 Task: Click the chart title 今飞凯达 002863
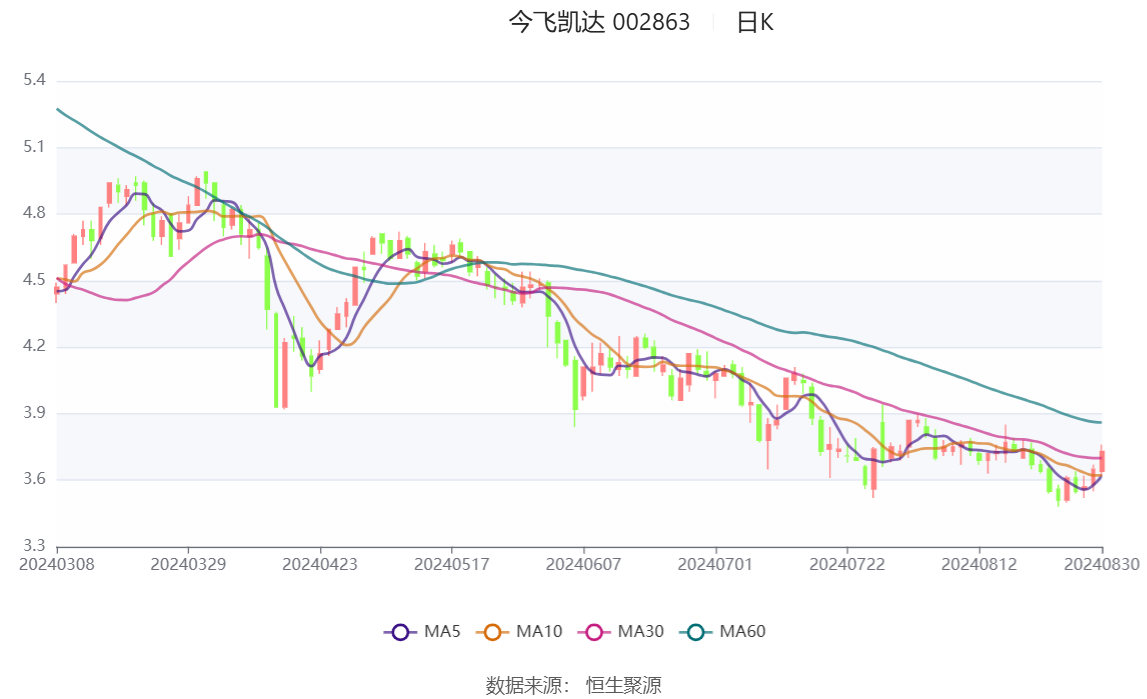pos(599,23)
